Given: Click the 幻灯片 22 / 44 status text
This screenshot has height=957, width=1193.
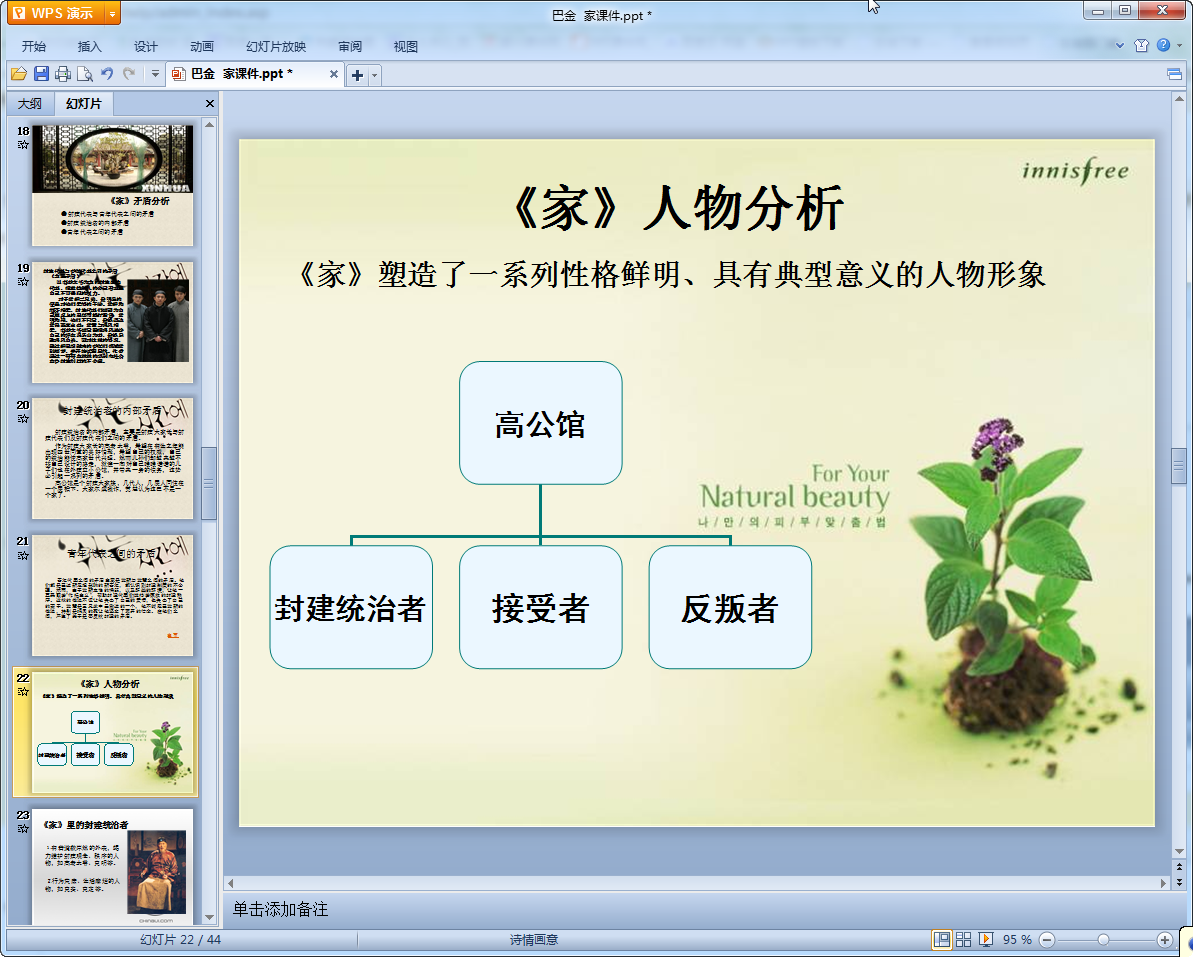Looking at the screenshot, I should pyautogui.click(x=180, y=940).
